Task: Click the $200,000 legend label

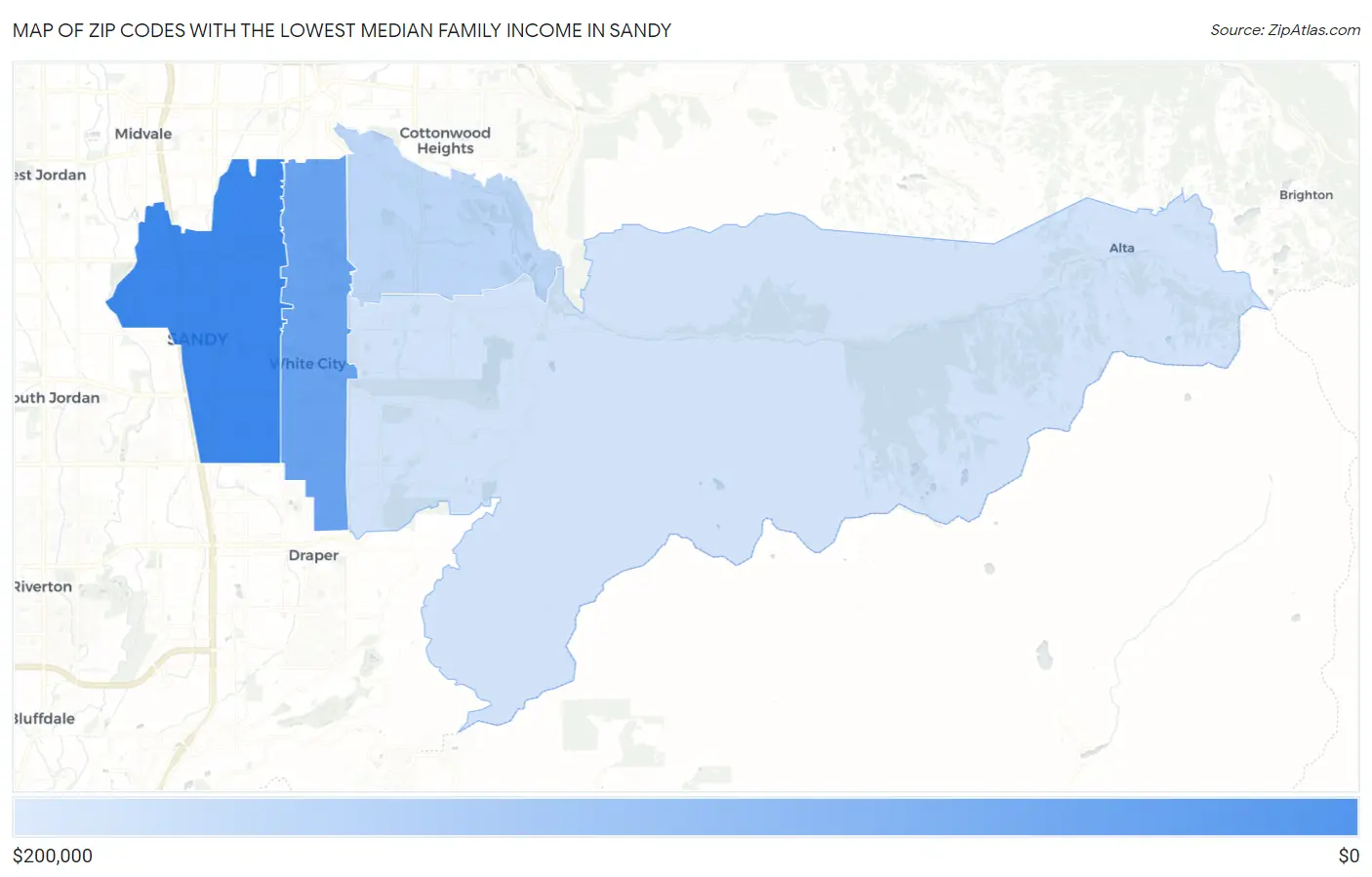Action: [53, 856]
